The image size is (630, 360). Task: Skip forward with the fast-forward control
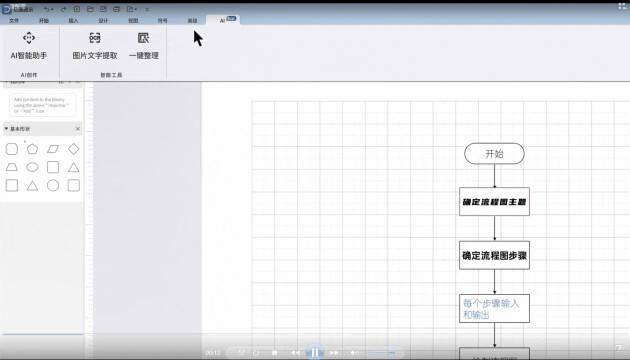coord(334,352)
